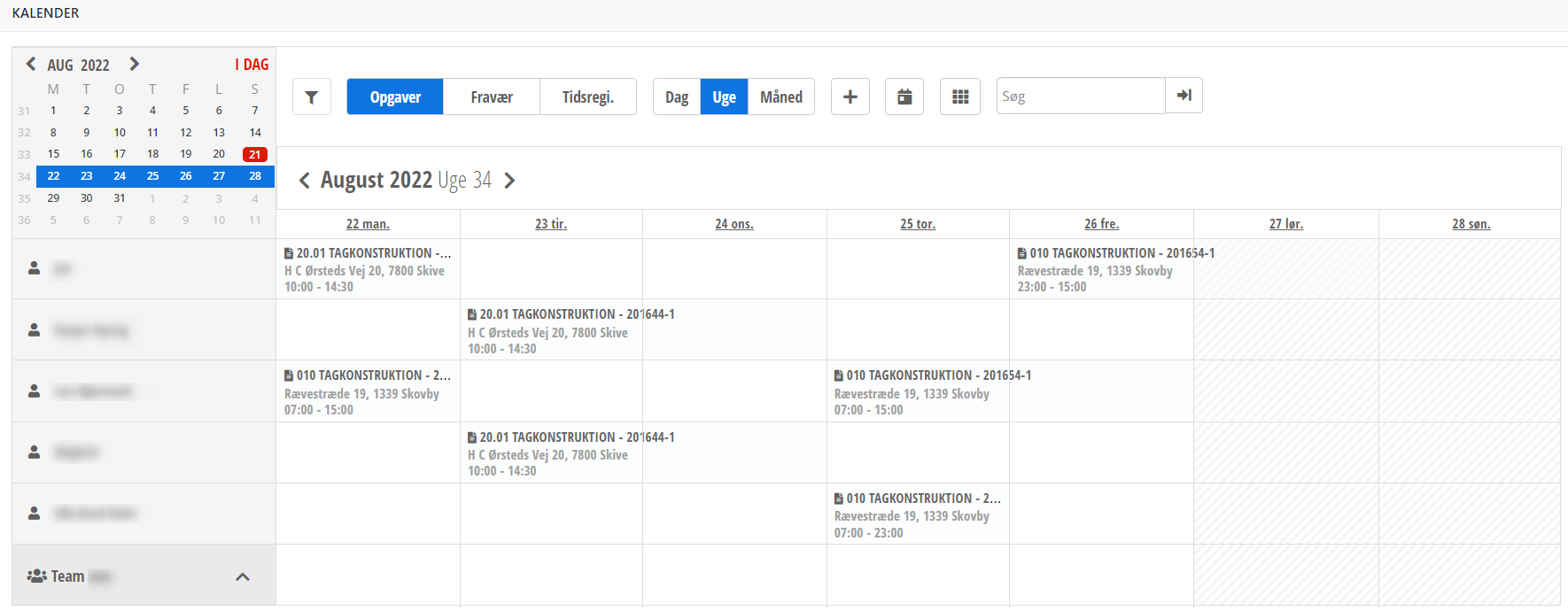Go to next month in mini calendar
1568x611 pixels.
tap(134, 64)
